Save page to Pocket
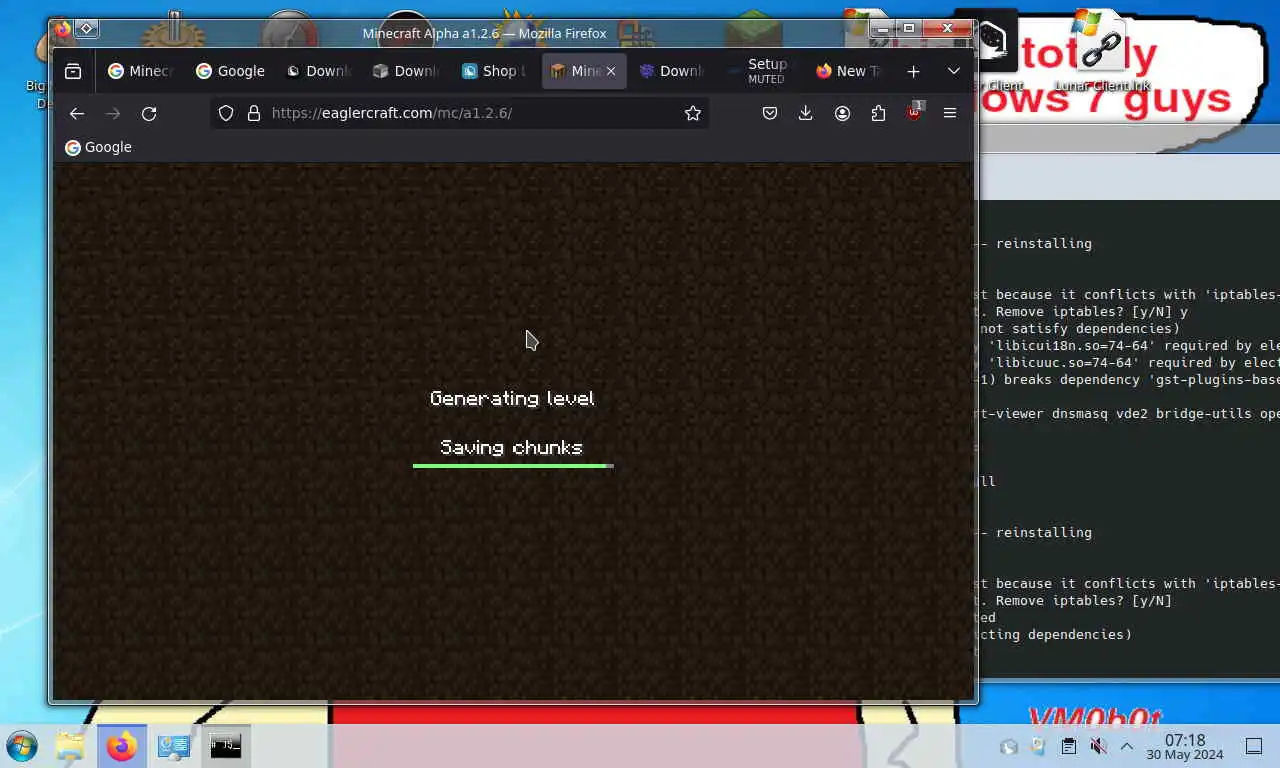The width and height of the screenshot is (1280, 768). pyautogui.click(x=770, y=113)
